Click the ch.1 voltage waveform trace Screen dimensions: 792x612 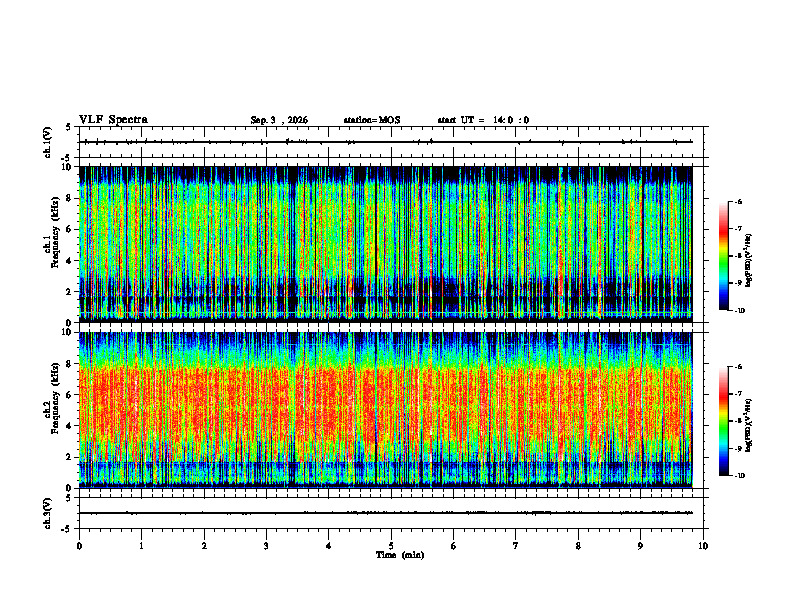[x=386, y=142]
